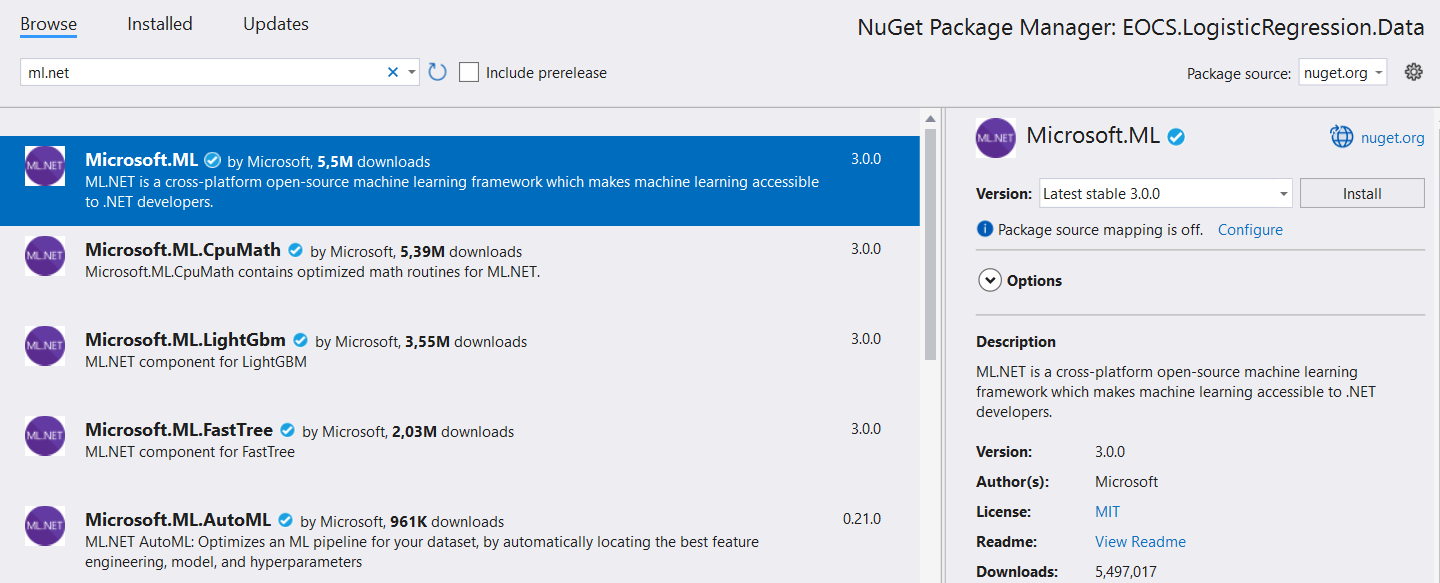
Task: Click the globe icon beside nuget.org
Action: [1341, 137]
